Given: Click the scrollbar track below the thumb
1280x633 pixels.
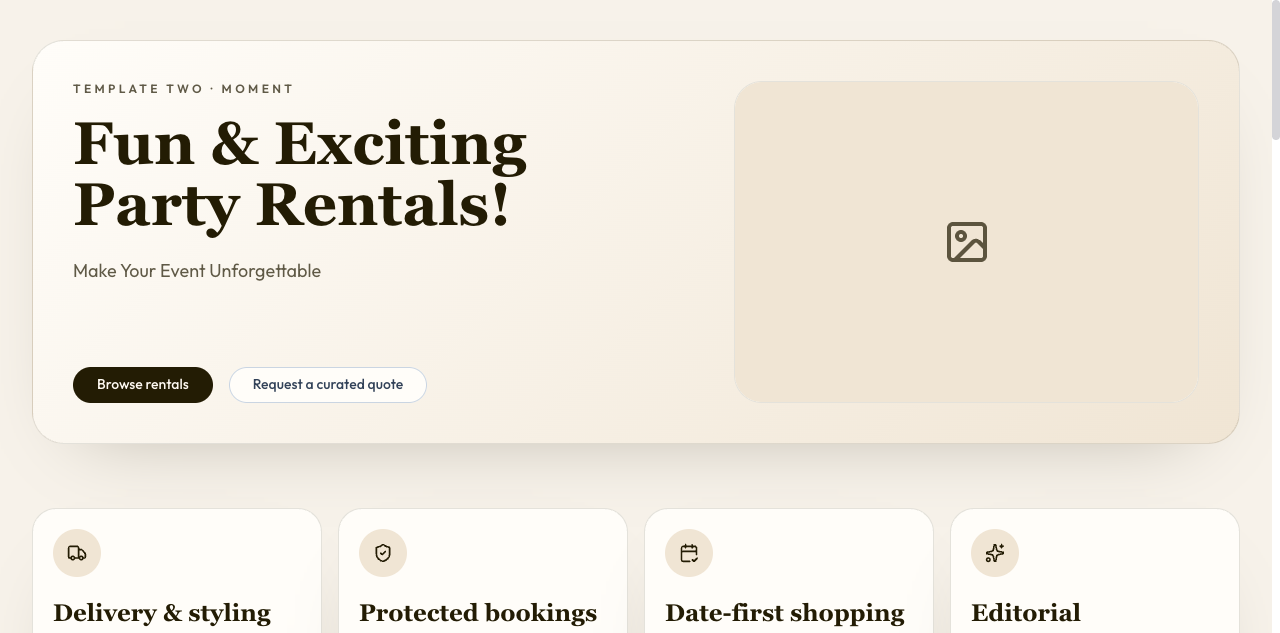Looking at the screenshot, I should coord(1275,400).
